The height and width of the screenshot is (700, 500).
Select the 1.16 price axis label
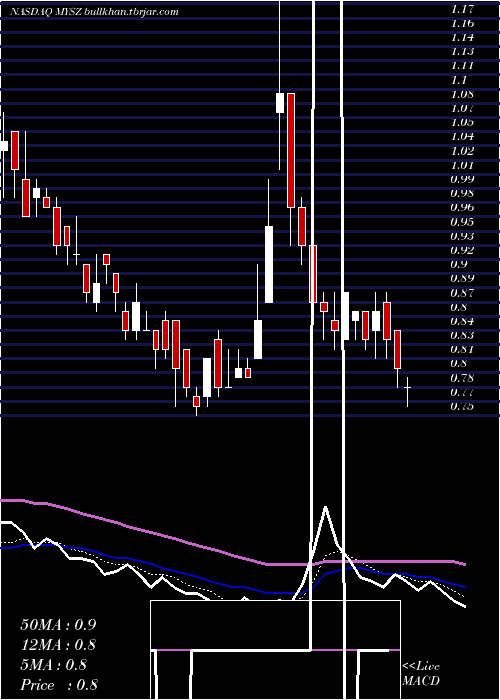462,23
